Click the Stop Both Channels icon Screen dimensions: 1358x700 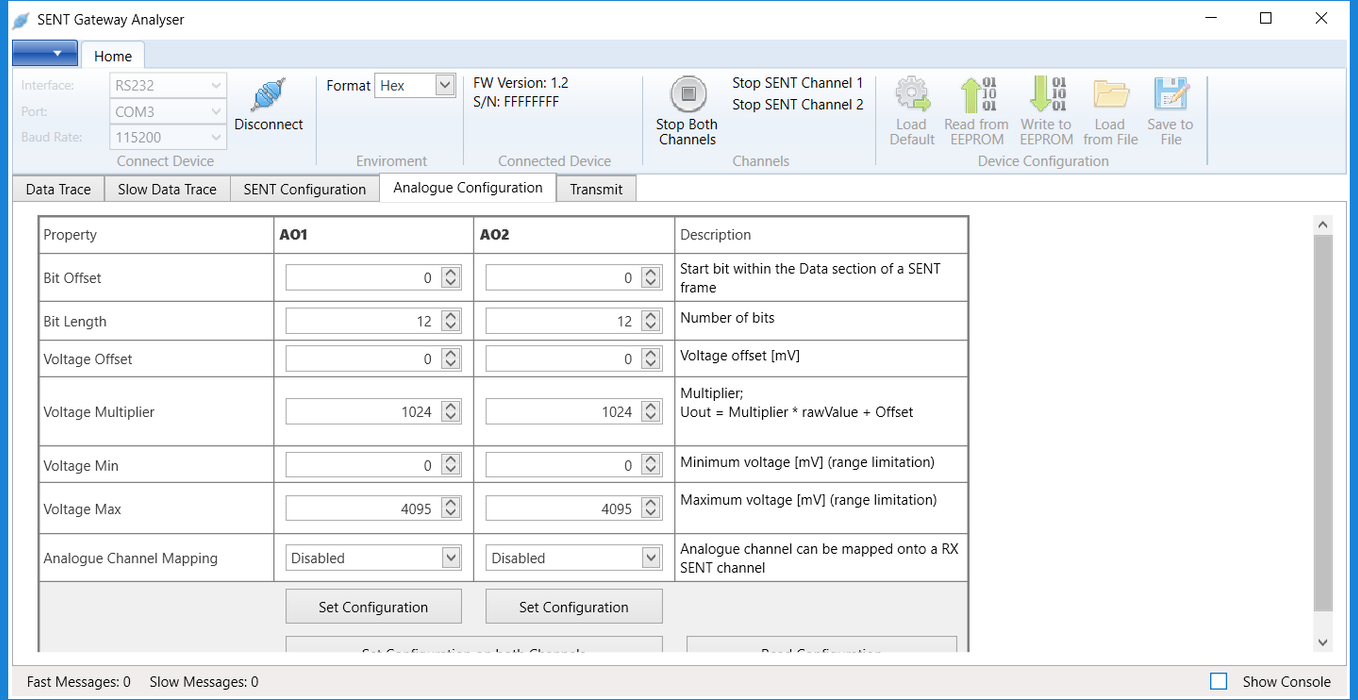pos(687,95)
